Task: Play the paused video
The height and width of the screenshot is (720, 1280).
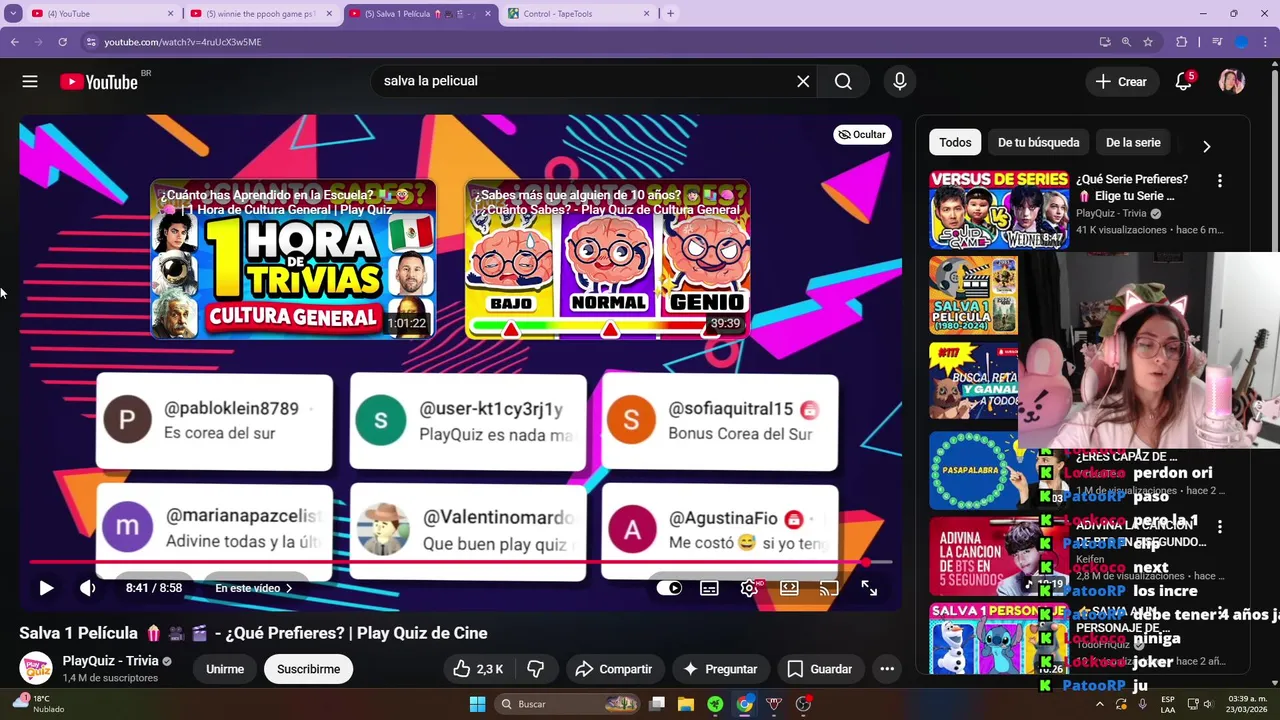Action: (46, 588)
